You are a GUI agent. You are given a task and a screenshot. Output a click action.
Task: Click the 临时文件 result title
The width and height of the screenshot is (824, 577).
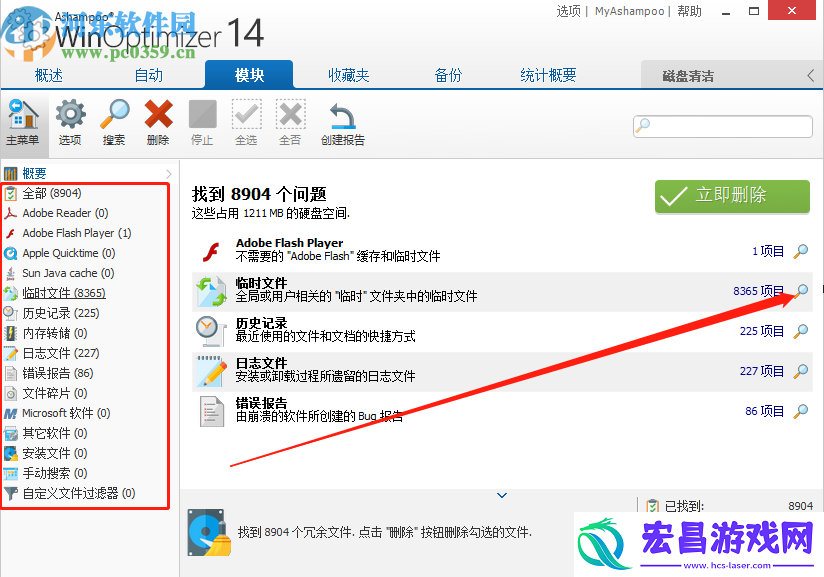pos(261,283)
